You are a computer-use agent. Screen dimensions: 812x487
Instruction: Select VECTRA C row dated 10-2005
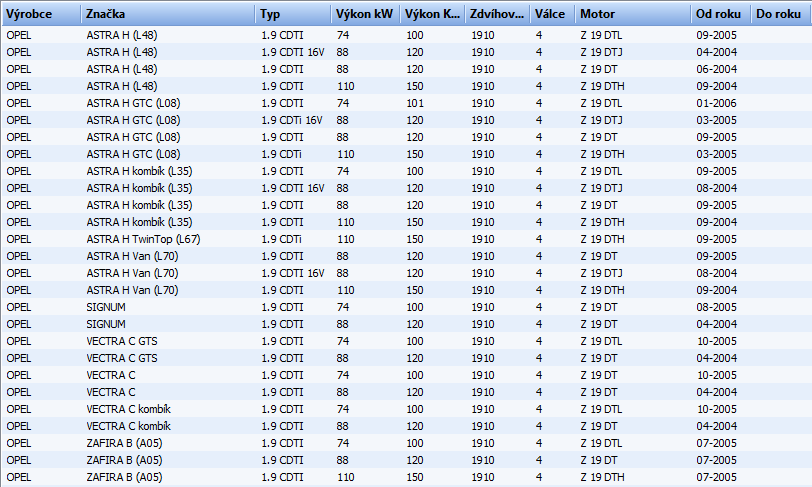coord(406,375)
